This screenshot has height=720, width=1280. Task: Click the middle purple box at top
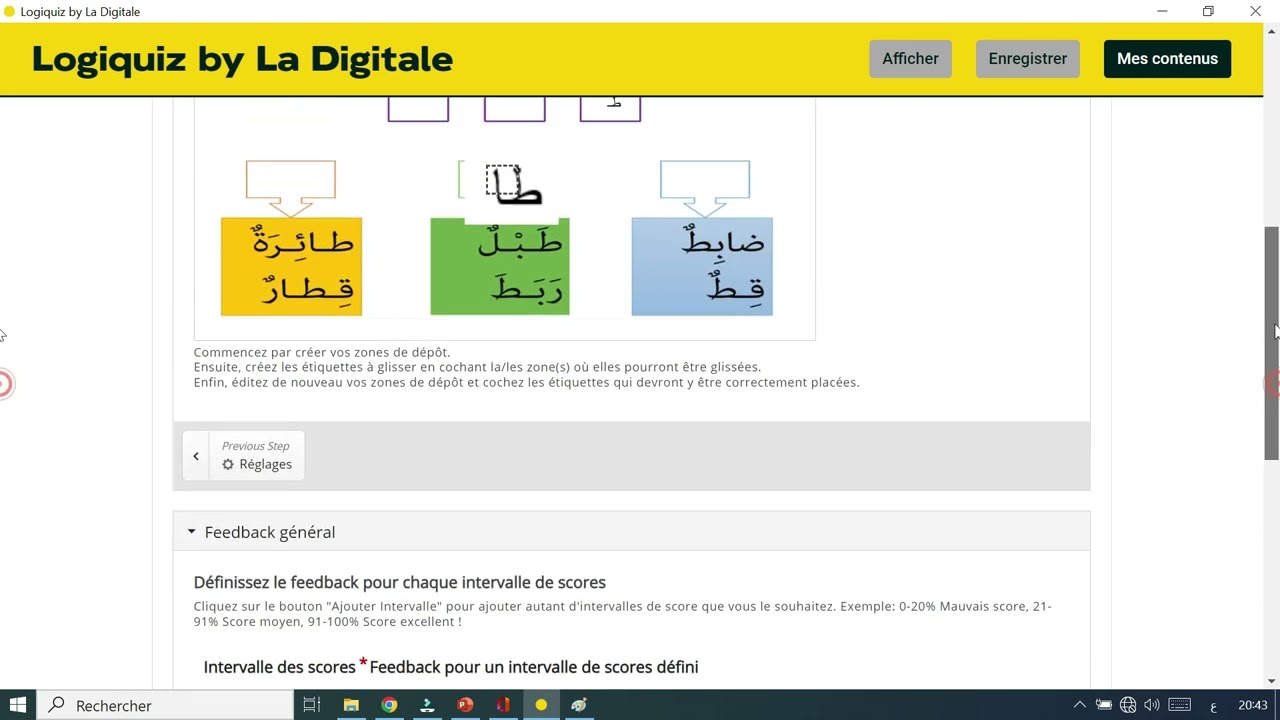514,109
